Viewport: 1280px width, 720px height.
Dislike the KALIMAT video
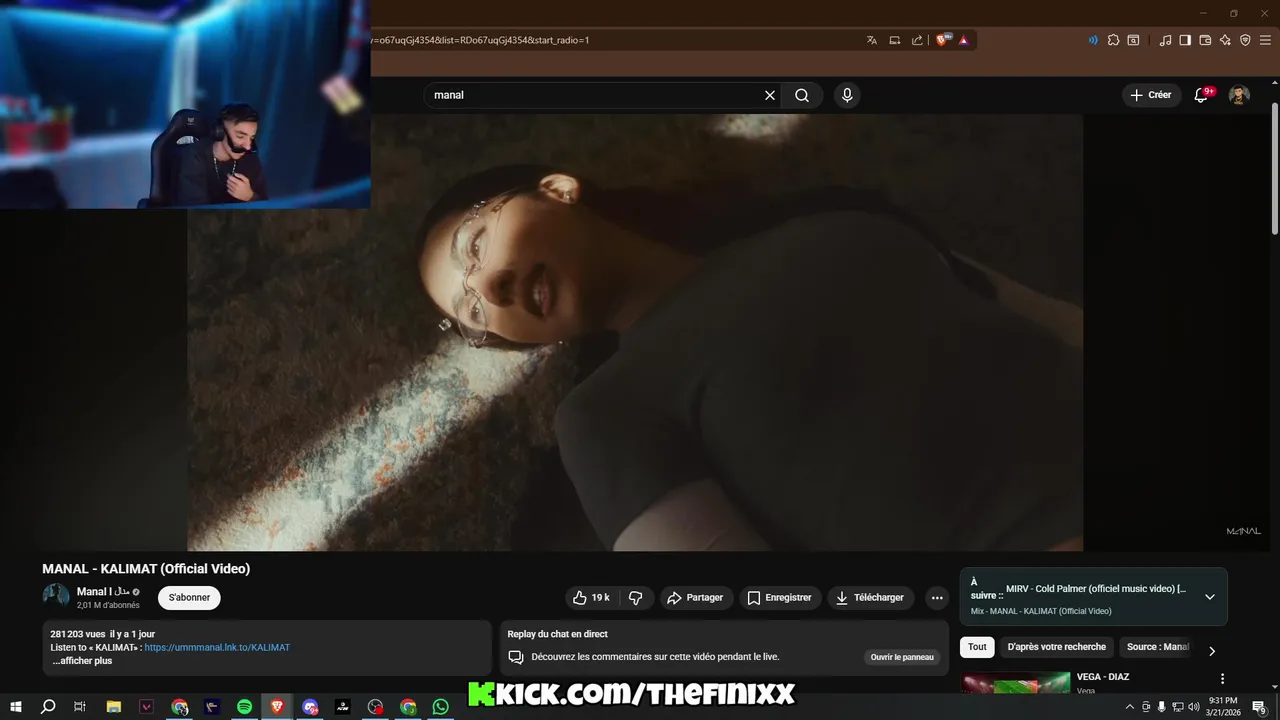[x=636, y=598]
